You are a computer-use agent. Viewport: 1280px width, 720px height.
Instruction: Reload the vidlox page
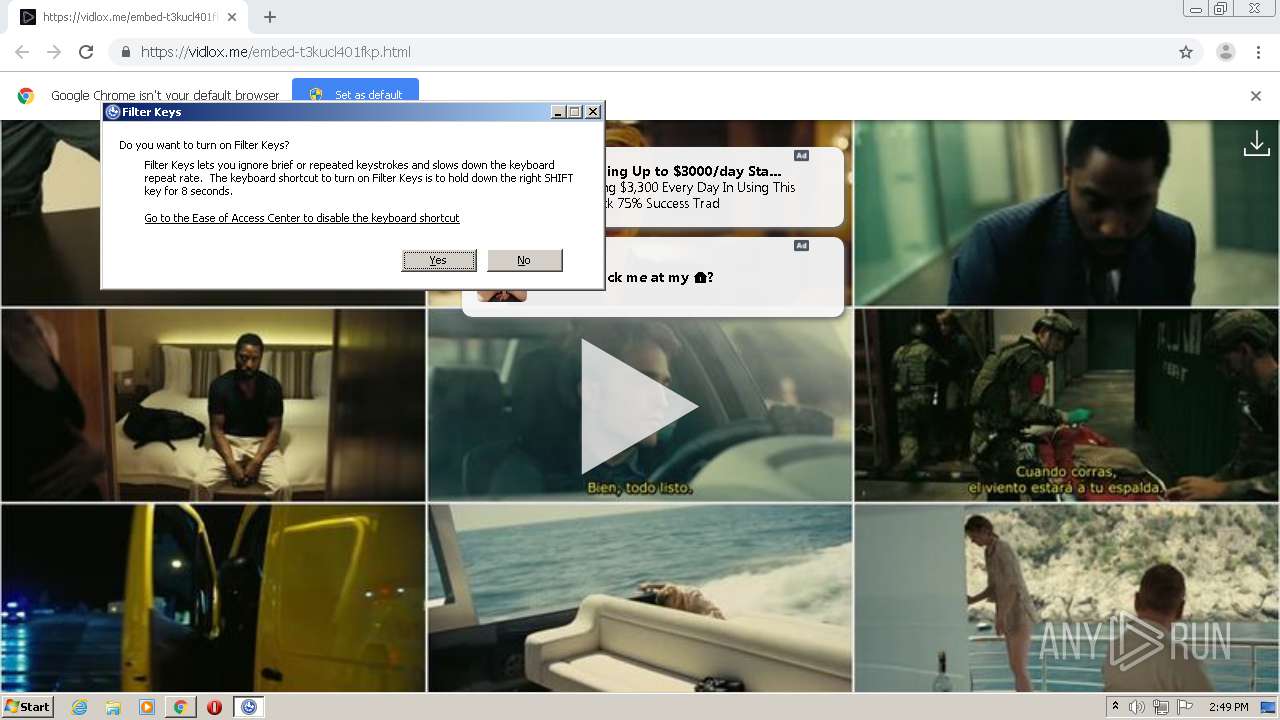[x=86, y=52]
